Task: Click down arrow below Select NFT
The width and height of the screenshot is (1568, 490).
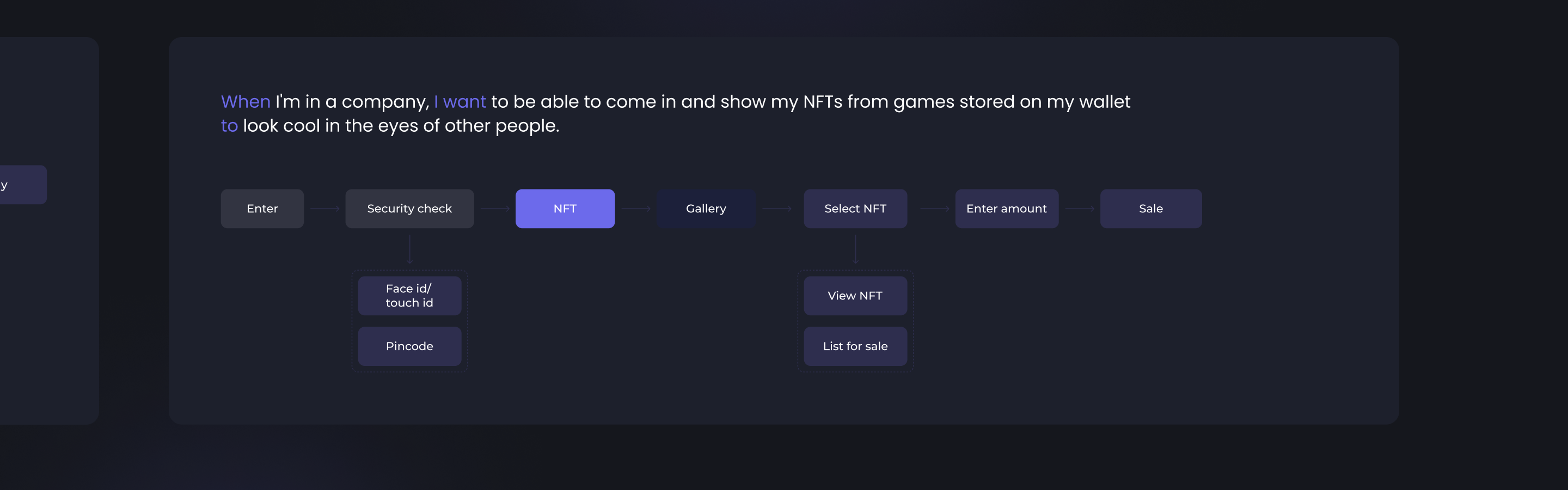Action: 855,249
